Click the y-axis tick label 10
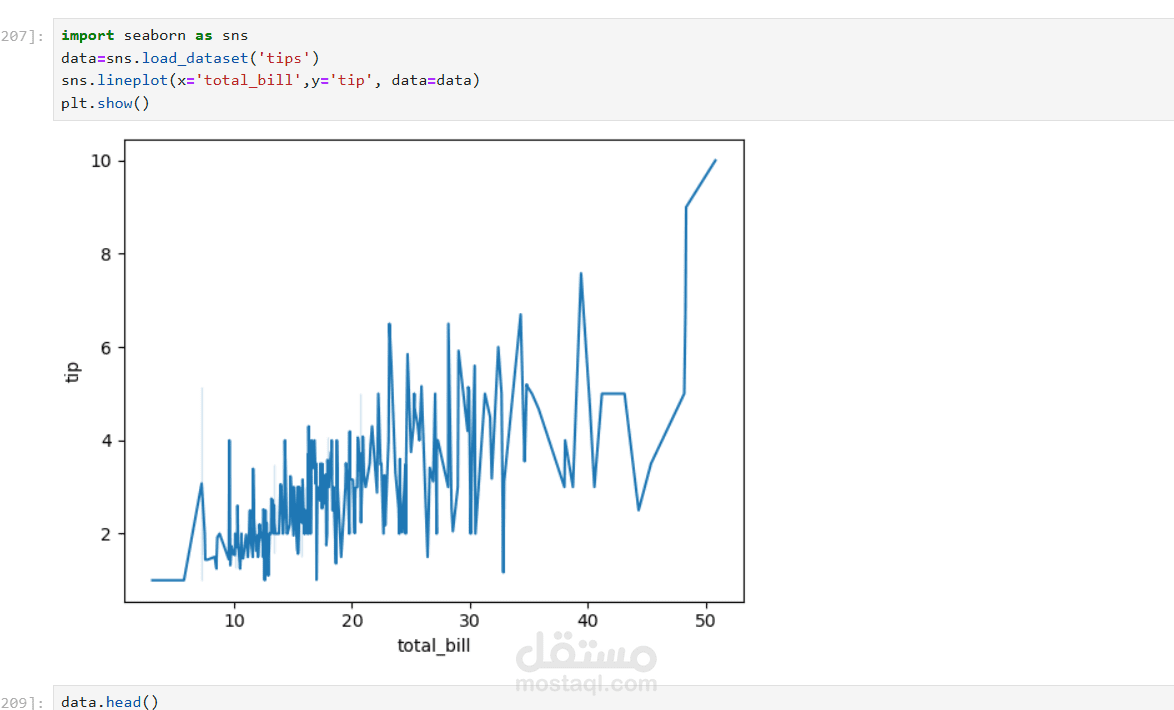 (101, 161)
